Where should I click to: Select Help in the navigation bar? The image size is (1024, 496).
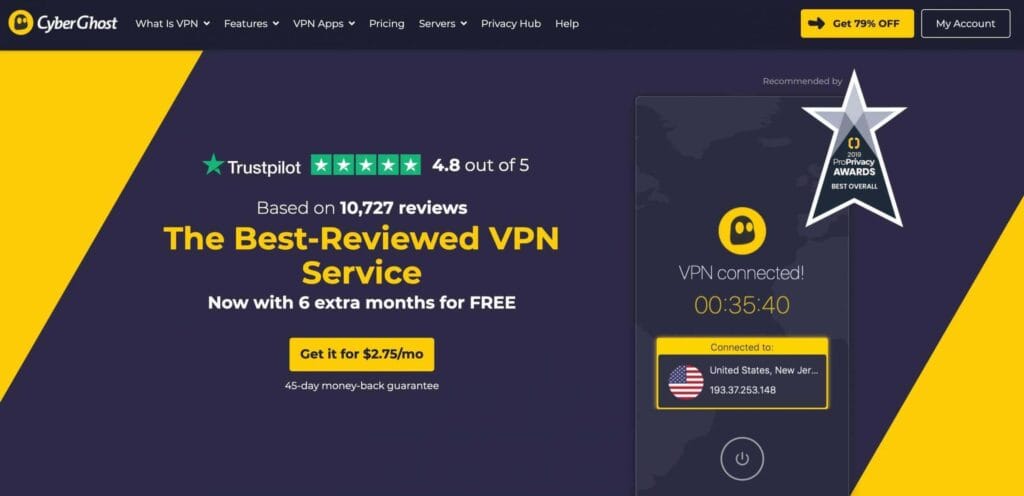click(x=567, y=23)
